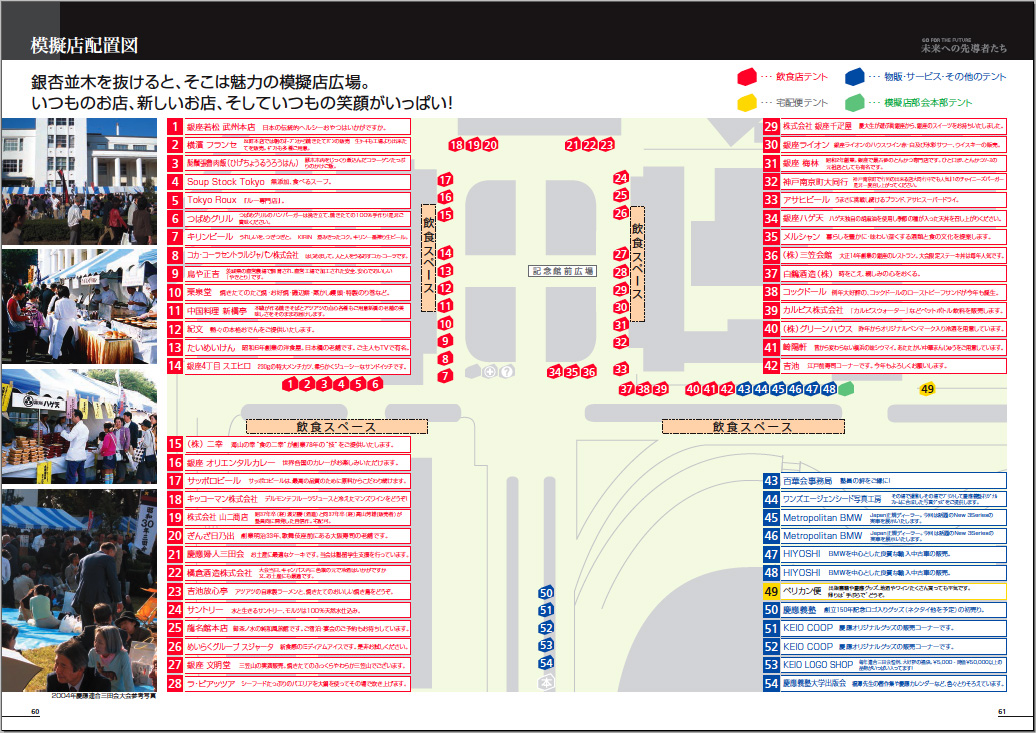Click list entry 49 ペリカン便
This screenshot has width=1036, height=733.
click(x=885, y=591)
